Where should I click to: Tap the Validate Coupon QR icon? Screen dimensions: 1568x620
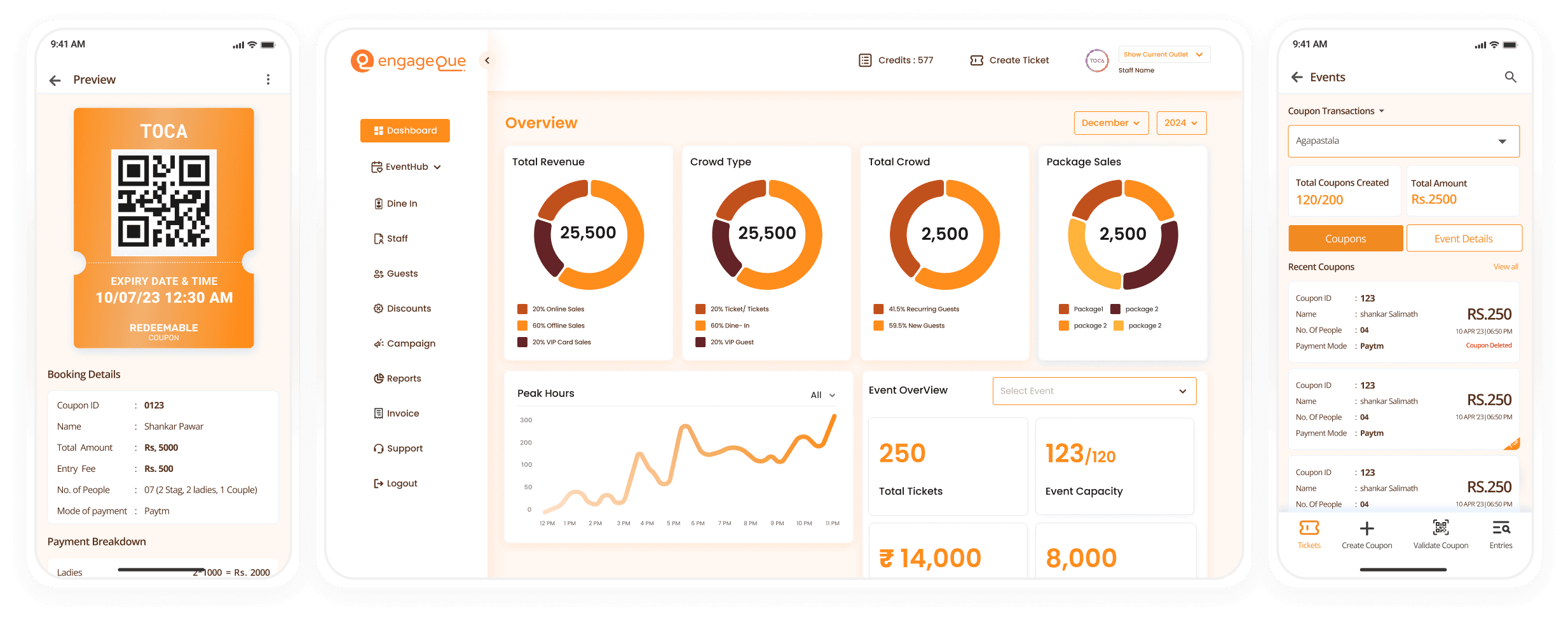[x=1441, y=527]
